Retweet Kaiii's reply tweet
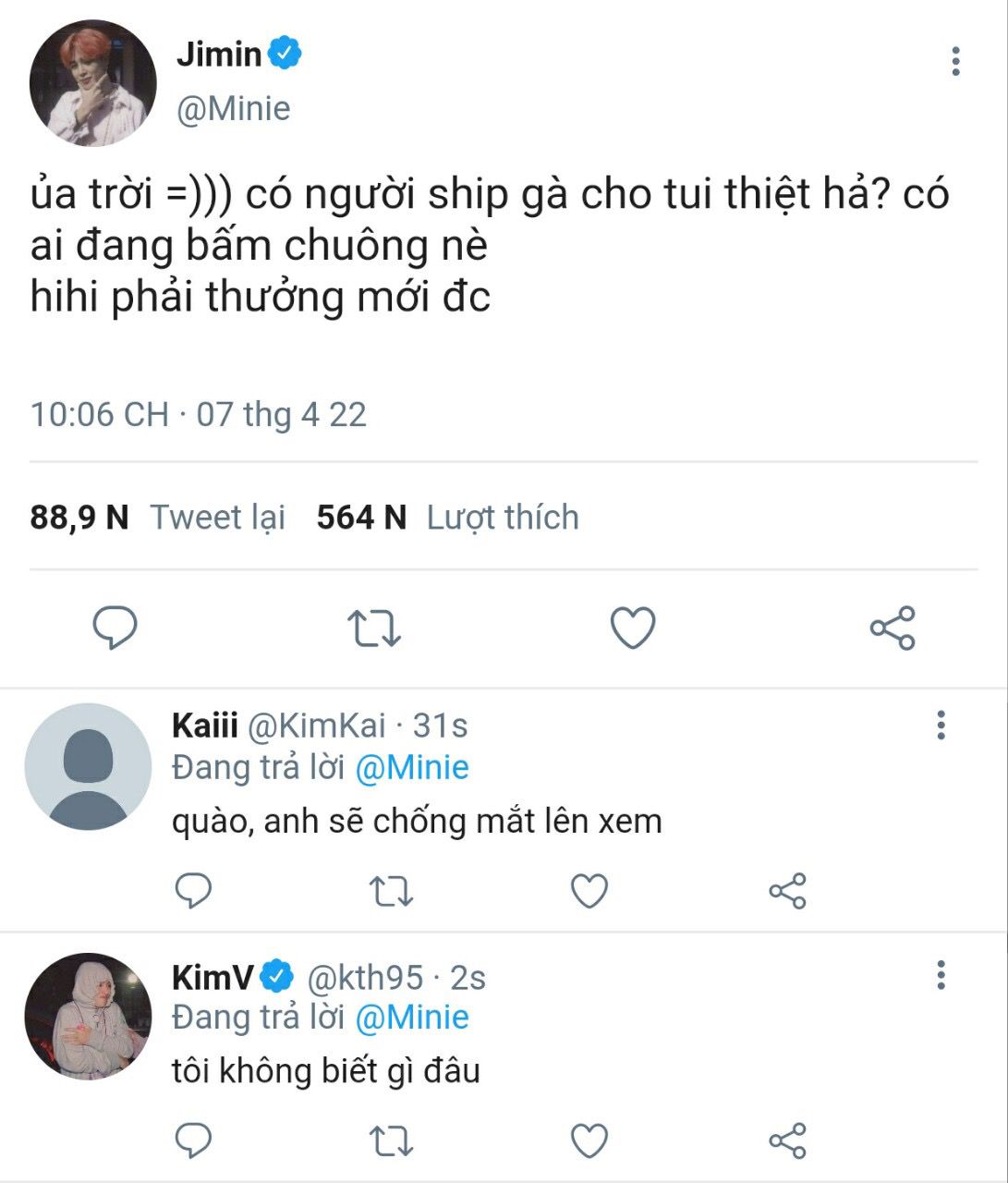 pos(391,892)
